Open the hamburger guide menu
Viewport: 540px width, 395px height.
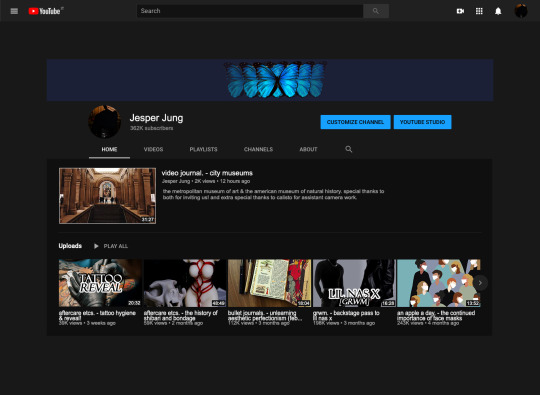tap(14, 11)
